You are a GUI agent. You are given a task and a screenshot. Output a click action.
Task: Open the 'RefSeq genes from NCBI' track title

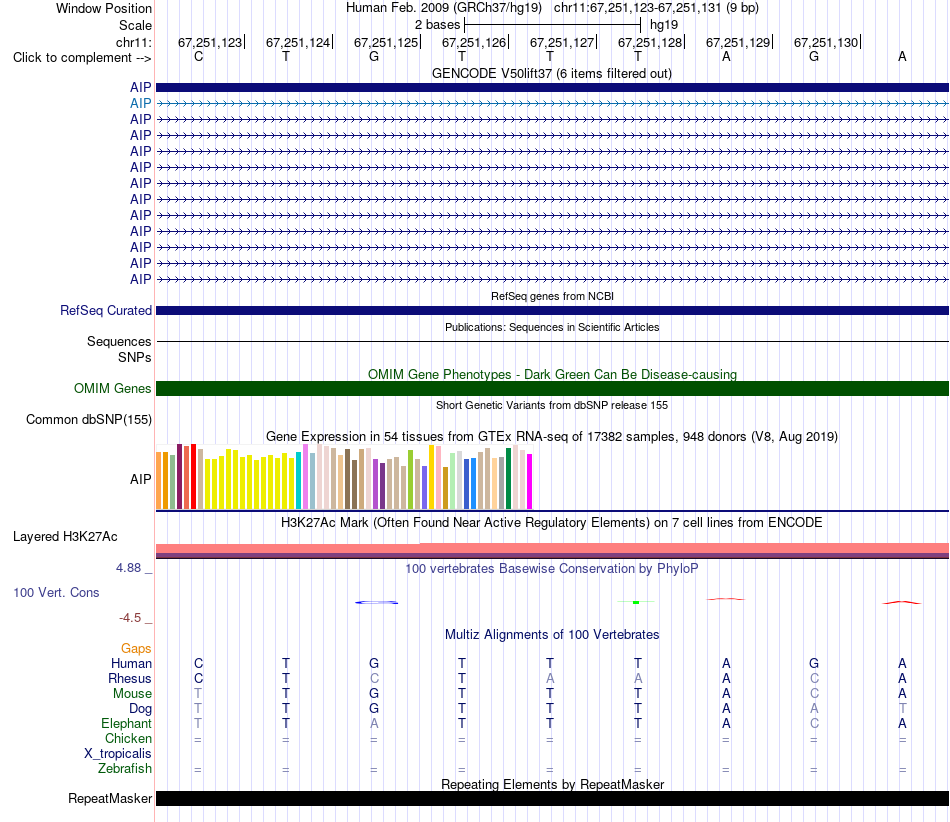[552, 296]
